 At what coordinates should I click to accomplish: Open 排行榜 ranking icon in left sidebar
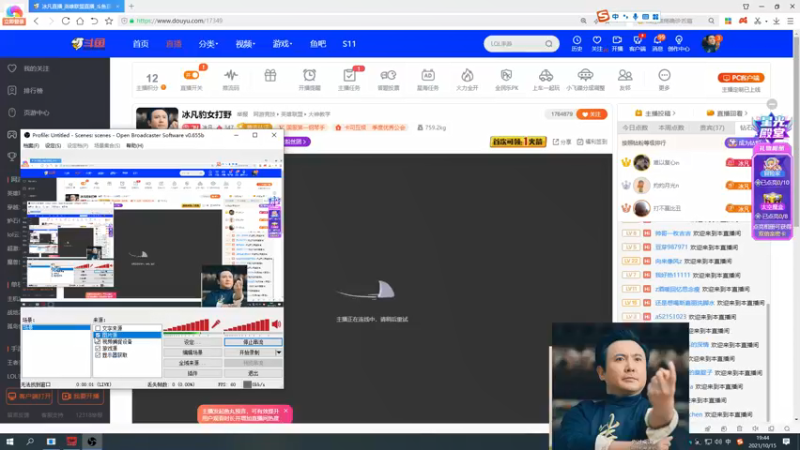[12, 90]
